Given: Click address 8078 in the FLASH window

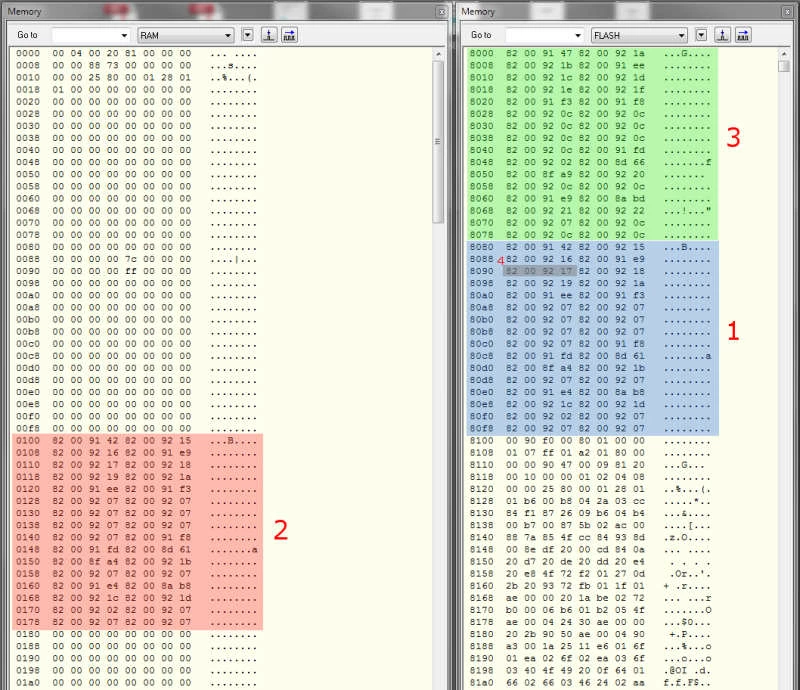Looking at the screenshot, I should 481,235.
